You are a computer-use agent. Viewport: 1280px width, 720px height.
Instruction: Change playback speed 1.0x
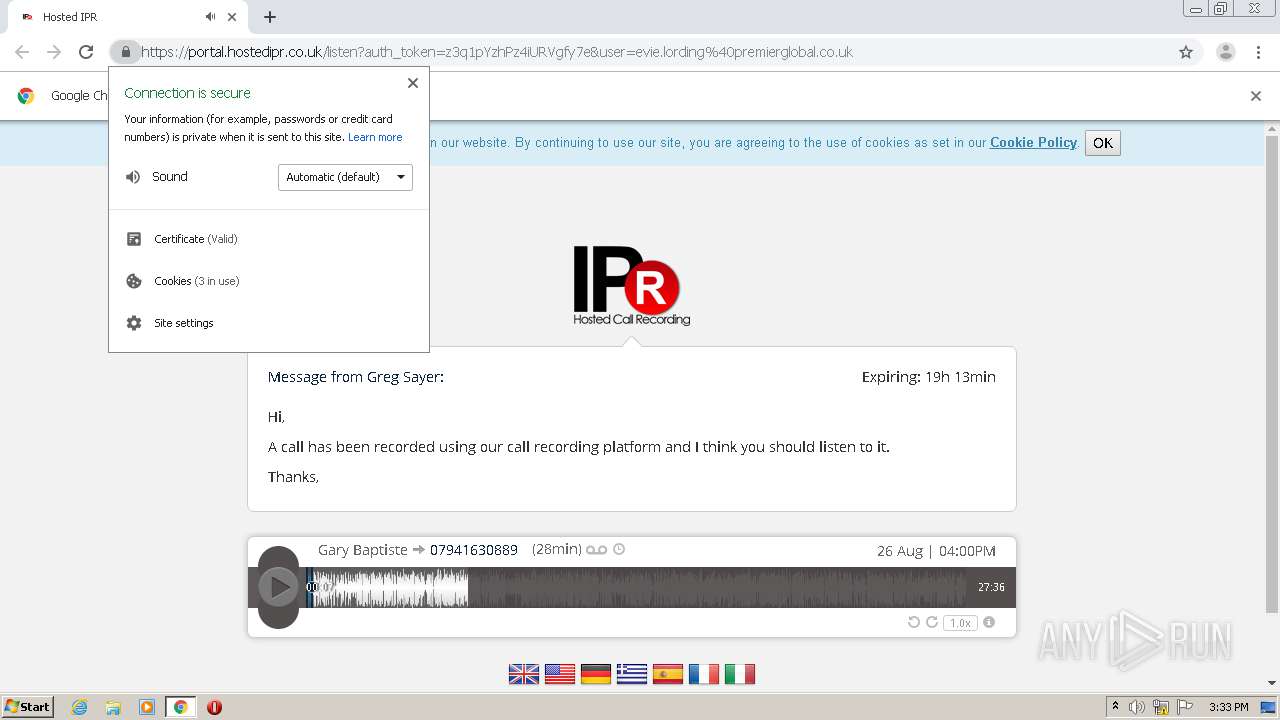(960, 623)
